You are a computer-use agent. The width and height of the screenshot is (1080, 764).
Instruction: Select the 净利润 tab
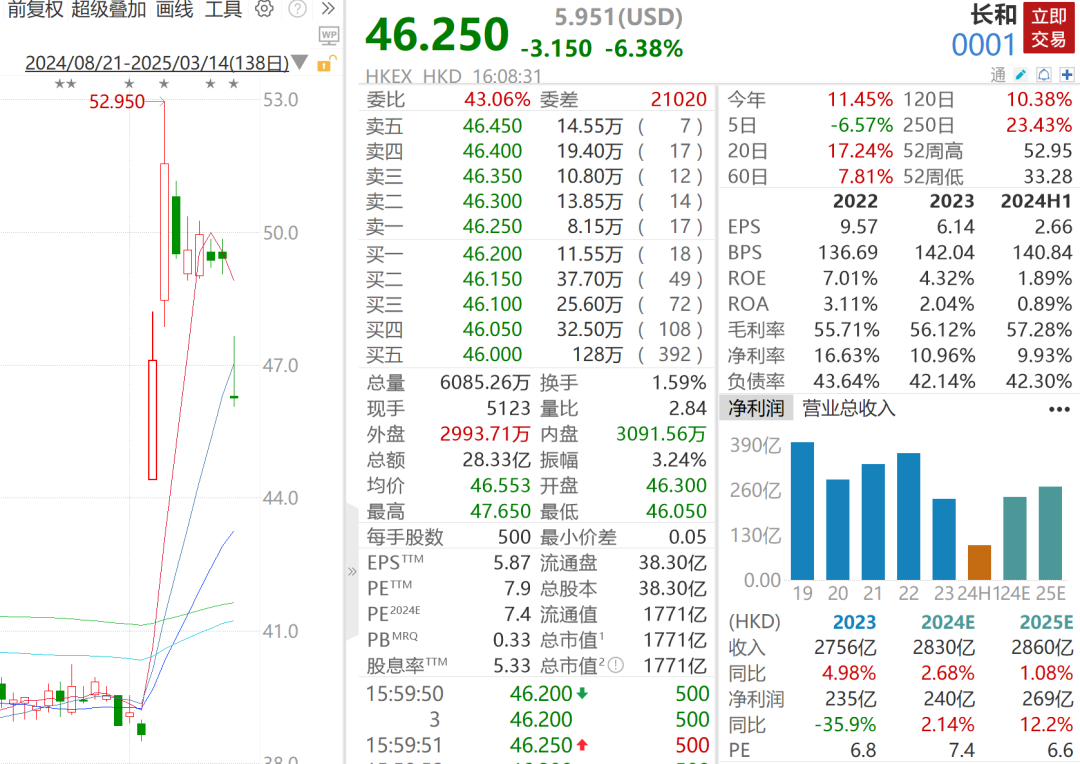coord(757,408)
